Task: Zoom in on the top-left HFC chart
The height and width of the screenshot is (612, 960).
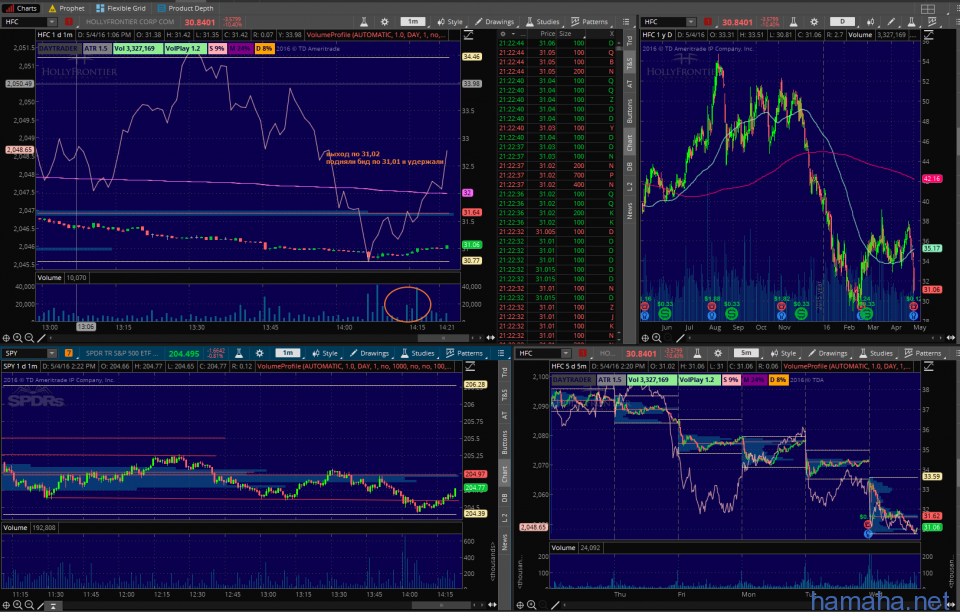Action: pyautogui.click(x=18, y=338)
